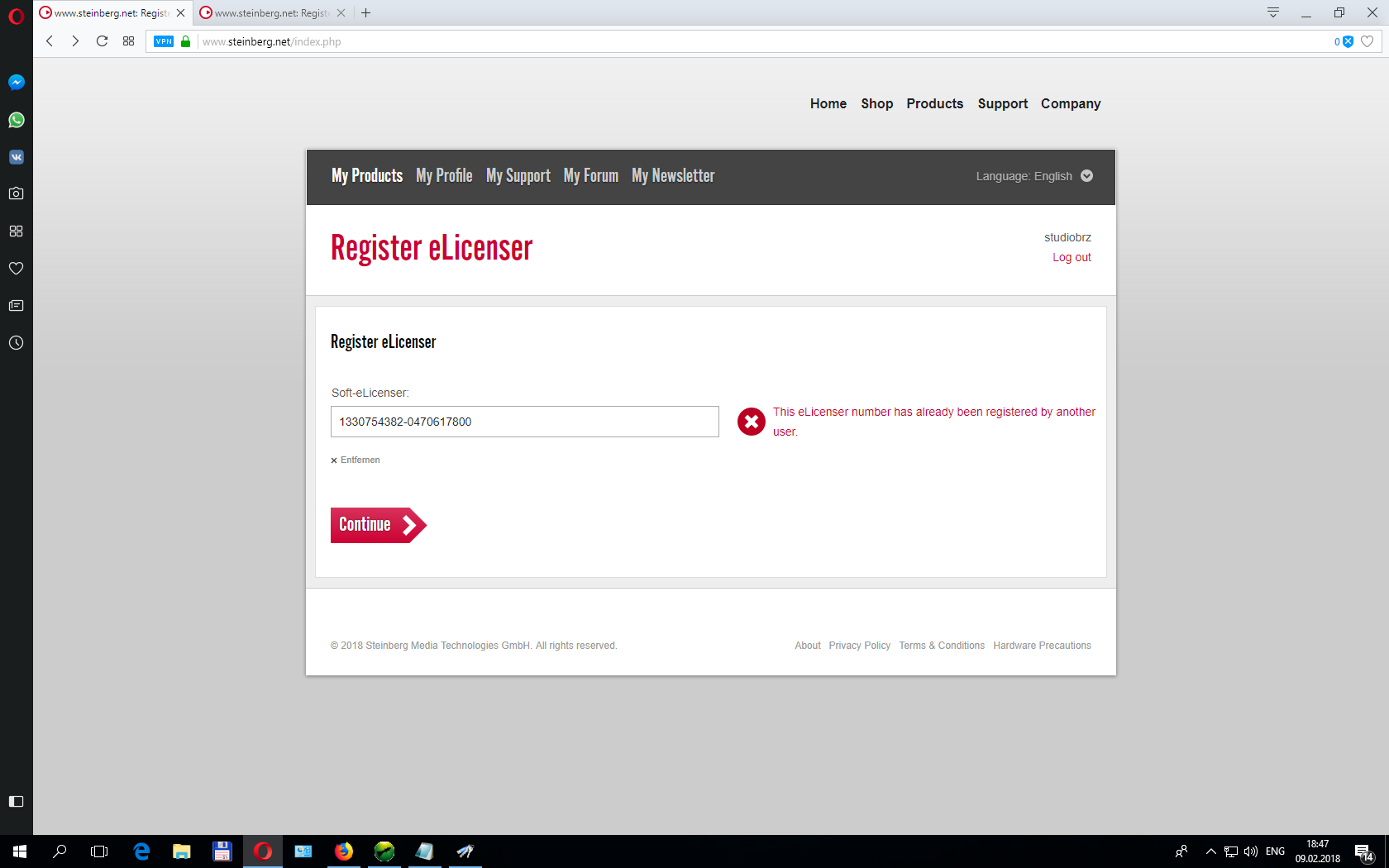Open Messenger in Opera sidebar
Screen dimensions: 1389x868
click(x=16, y=83)
